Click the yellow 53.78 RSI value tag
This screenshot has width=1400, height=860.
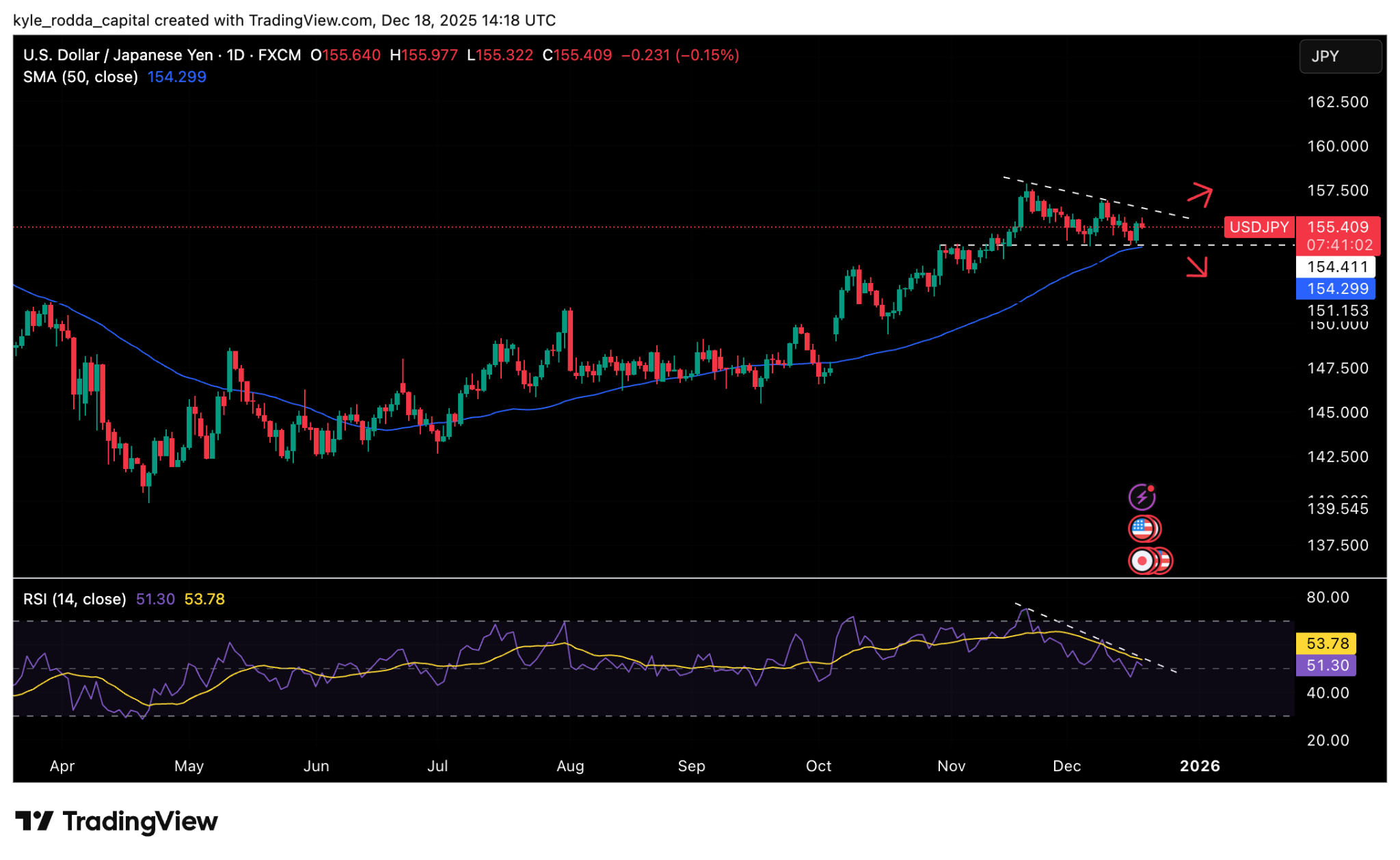[x=1326, y=643]
